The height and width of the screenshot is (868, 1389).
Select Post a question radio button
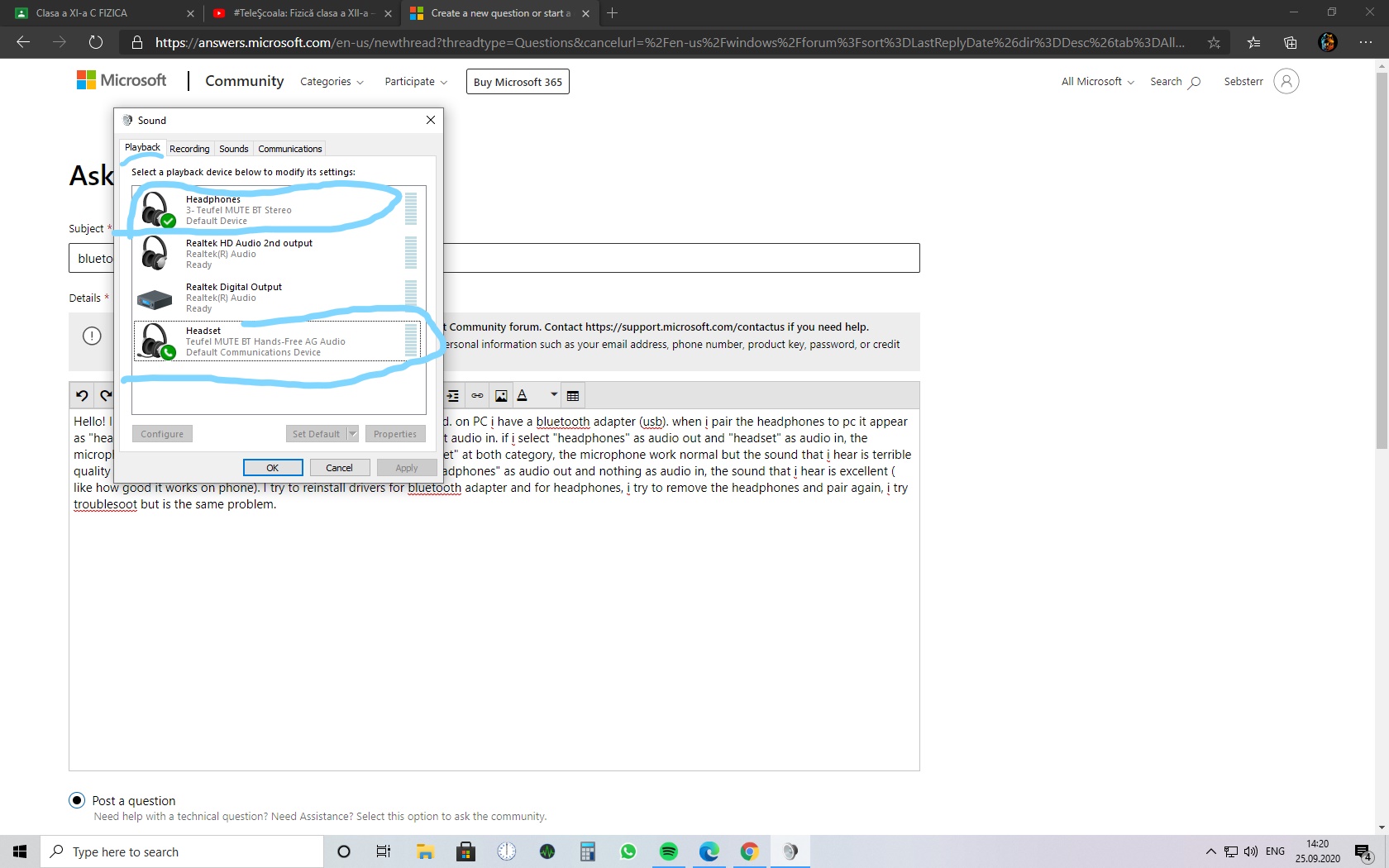(x=77, y=800)
